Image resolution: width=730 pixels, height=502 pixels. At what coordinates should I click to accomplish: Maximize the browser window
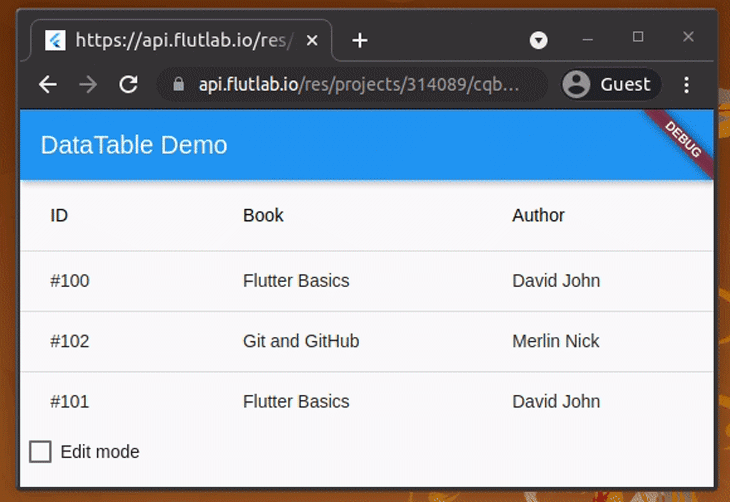[x=638, y=37]
